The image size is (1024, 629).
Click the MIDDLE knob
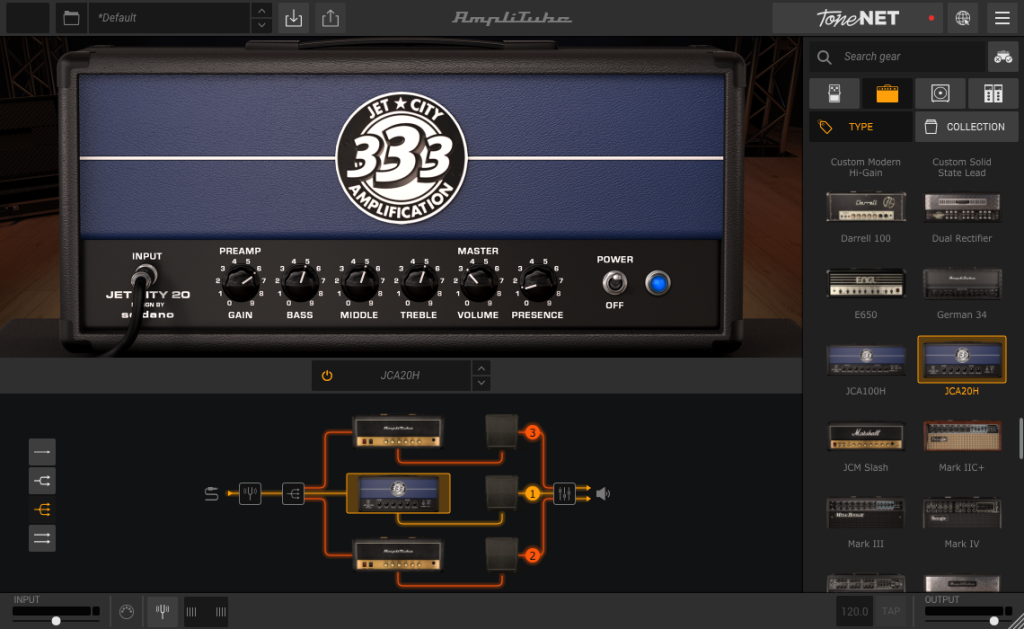[359, 283]
